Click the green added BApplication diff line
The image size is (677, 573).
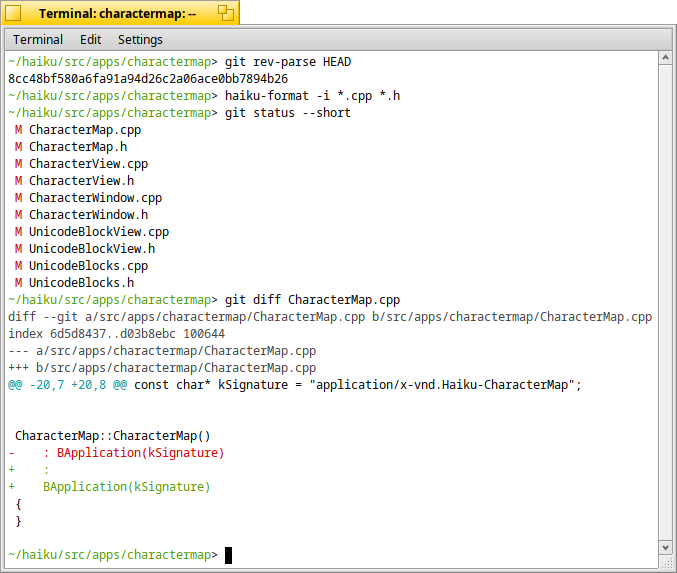[x=126, y=487]
